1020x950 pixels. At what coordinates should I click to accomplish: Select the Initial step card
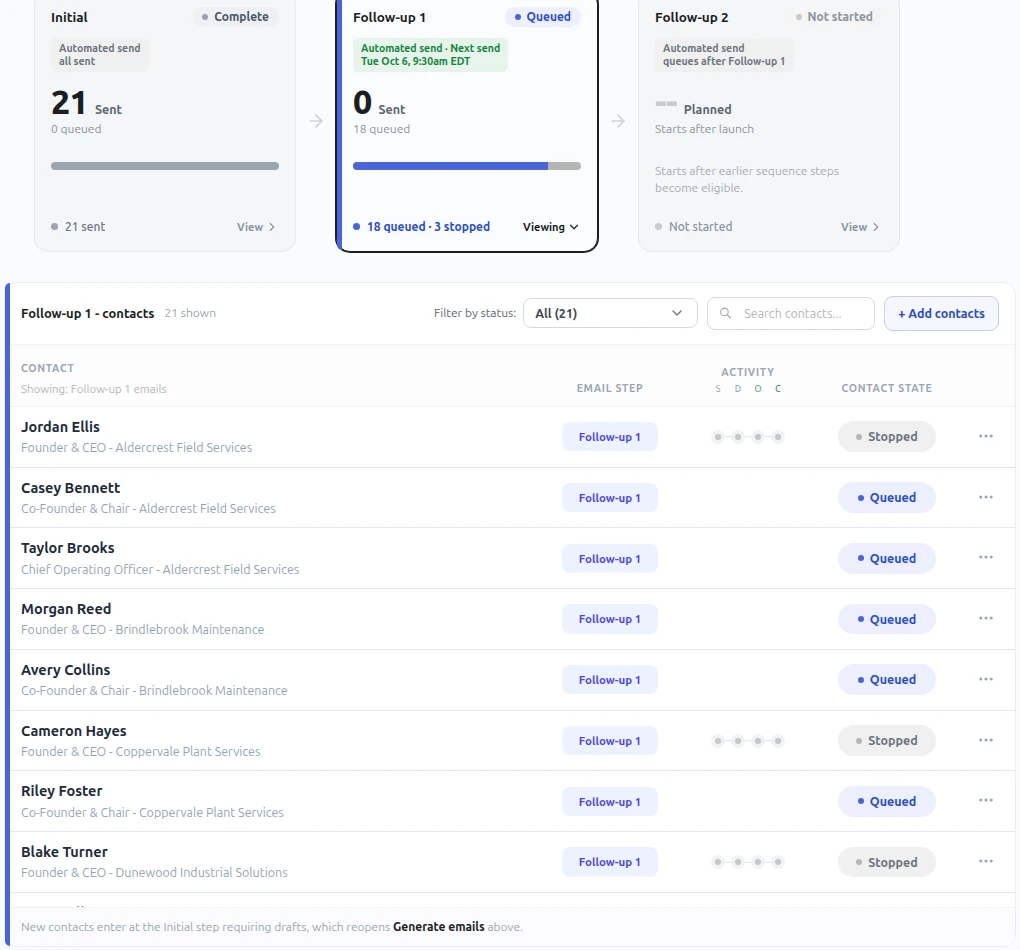pos(165,124)
